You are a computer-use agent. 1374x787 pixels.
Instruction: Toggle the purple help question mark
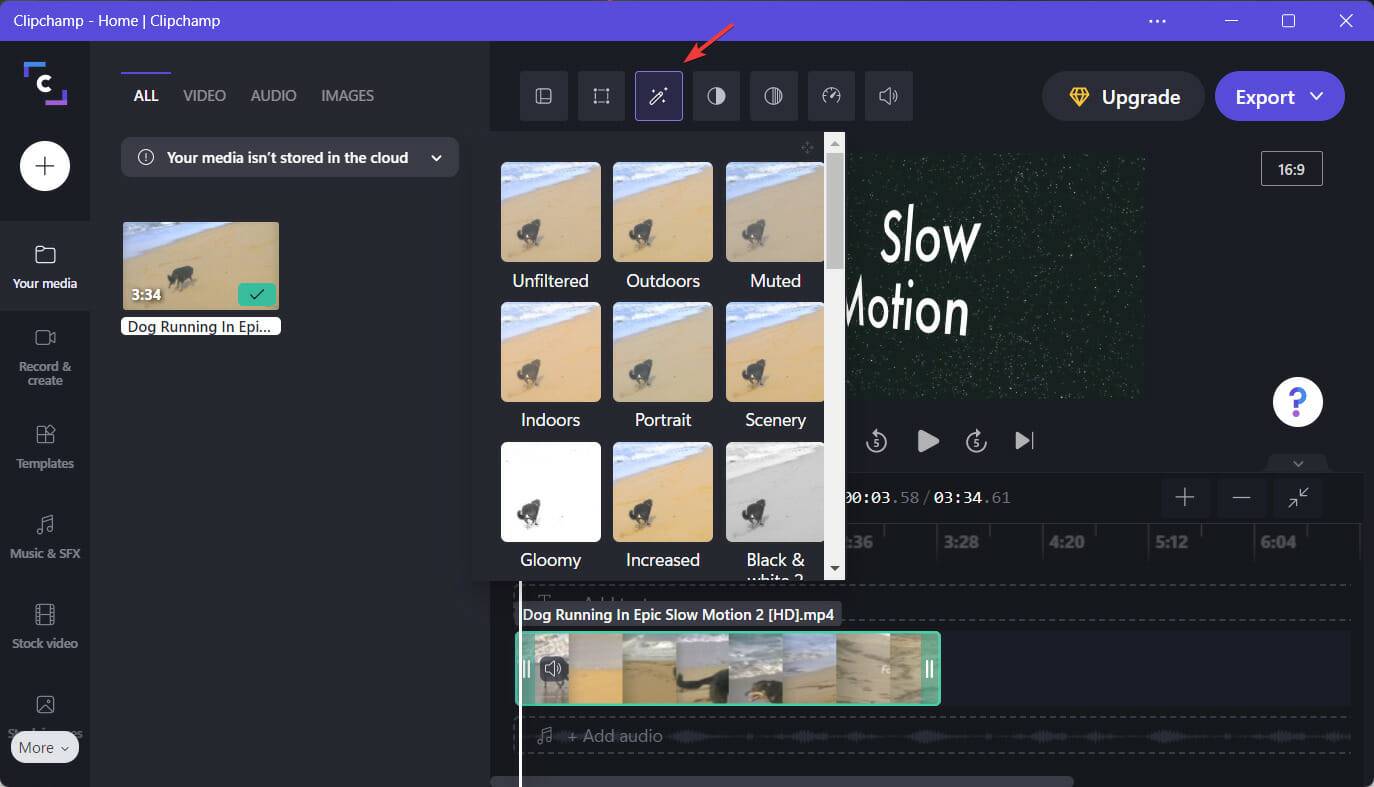click(1297, 401)
